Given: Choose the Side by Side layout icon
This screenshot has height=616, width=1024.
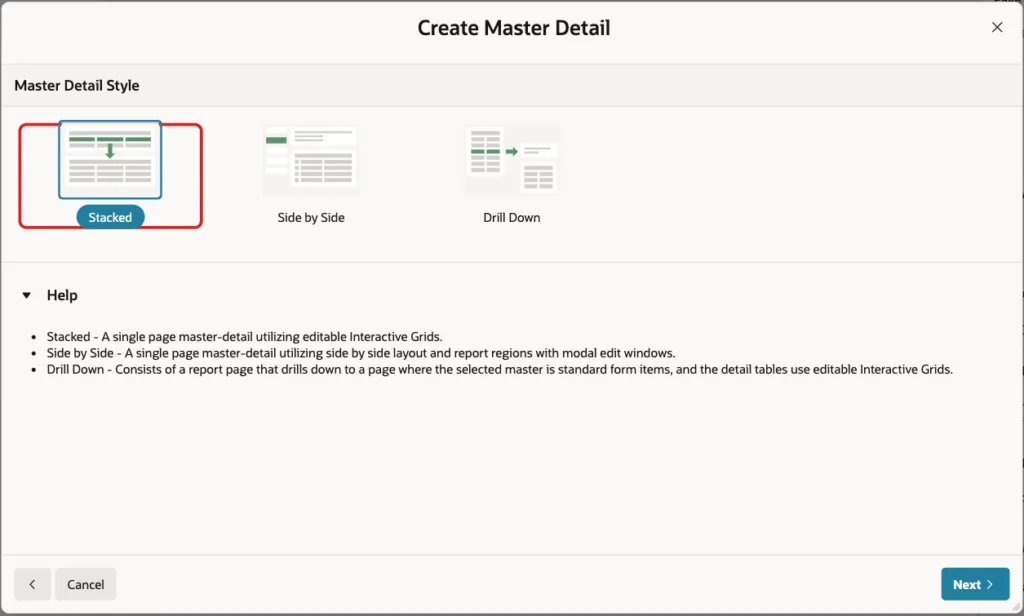Looking at the screenshot, I should 311,160.
